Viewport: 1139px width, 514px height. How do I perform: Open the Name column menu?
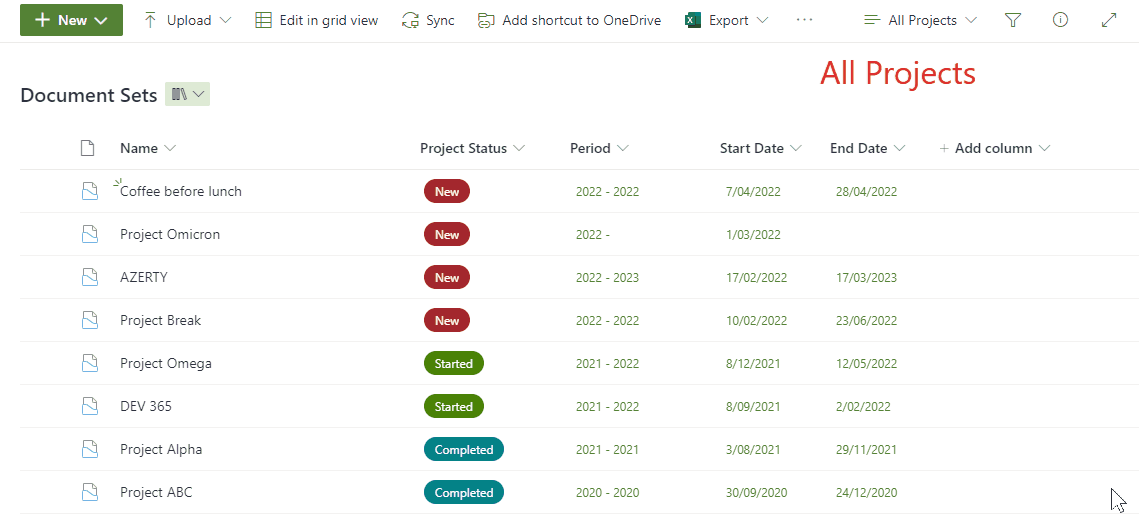click(x=148, y=148)
